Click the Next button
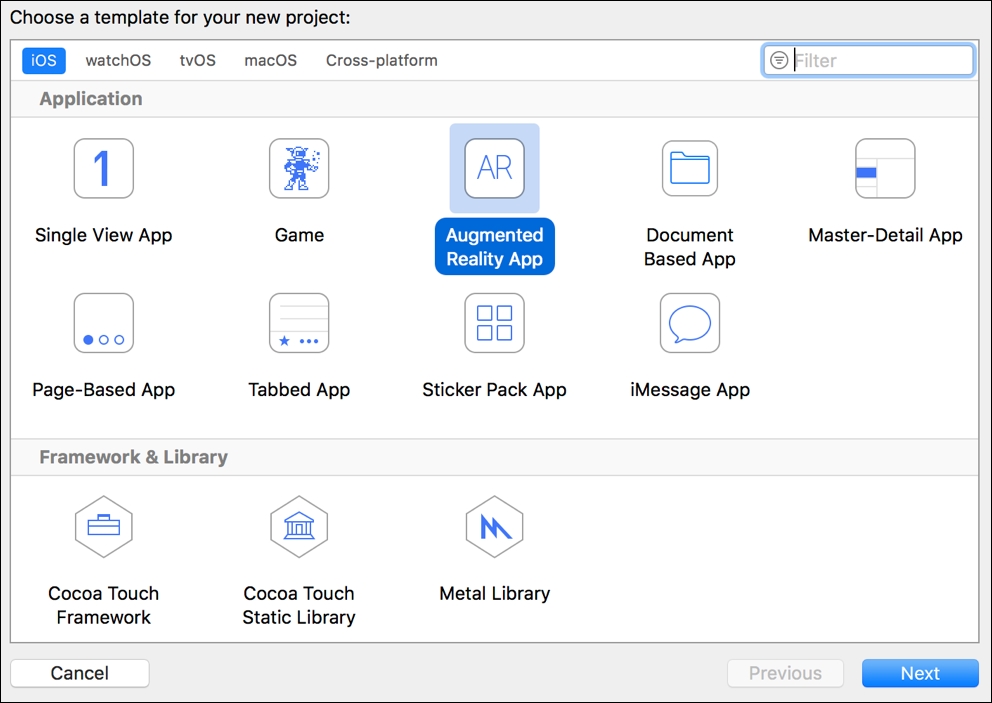This screenshot has height=703, width=992. pos(920,673)
